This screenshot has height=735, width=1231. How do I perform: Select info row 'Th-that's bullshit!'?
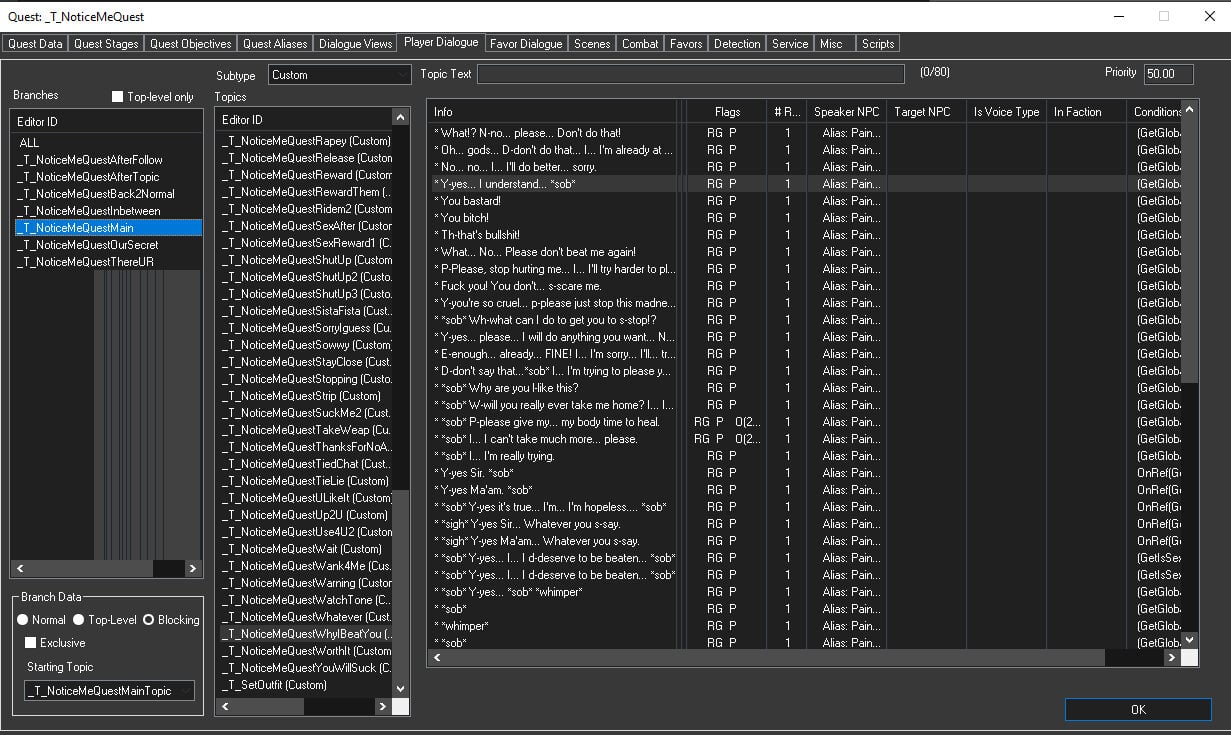click(x=805, y=235)
